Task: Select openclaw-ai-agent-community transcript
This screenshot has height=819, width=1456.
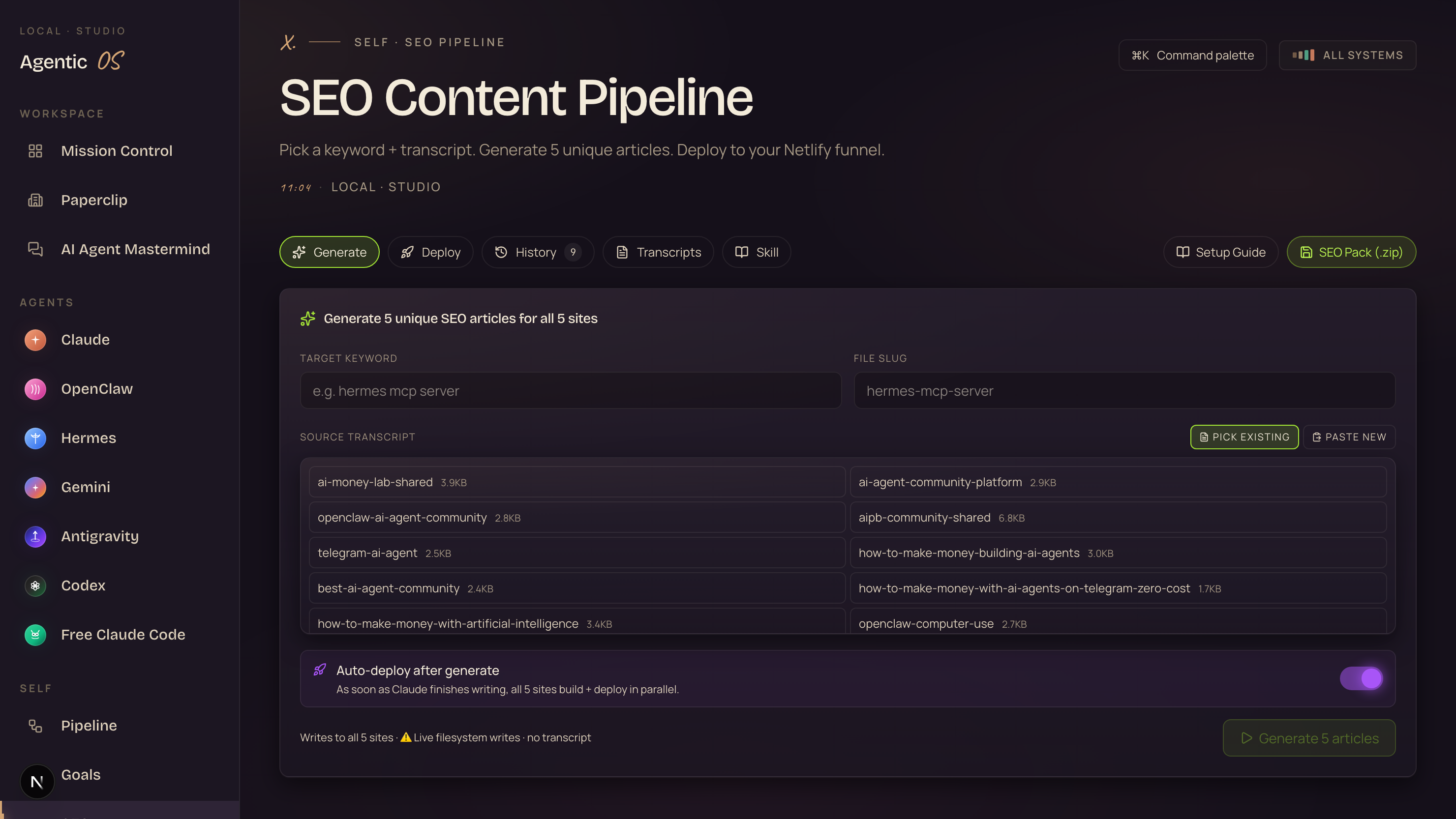Action: click(x=576, y=518)
